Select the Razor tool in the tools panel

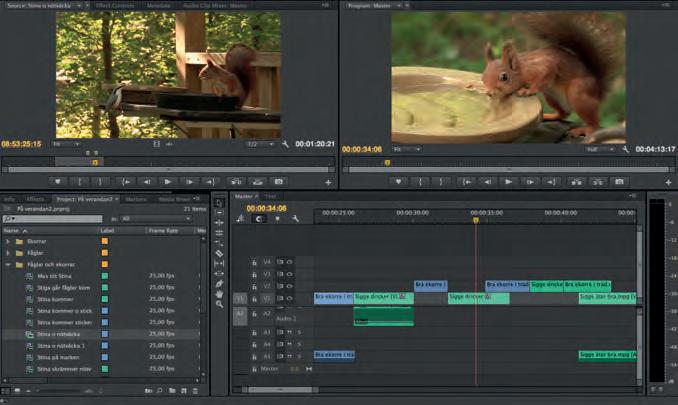219,253
